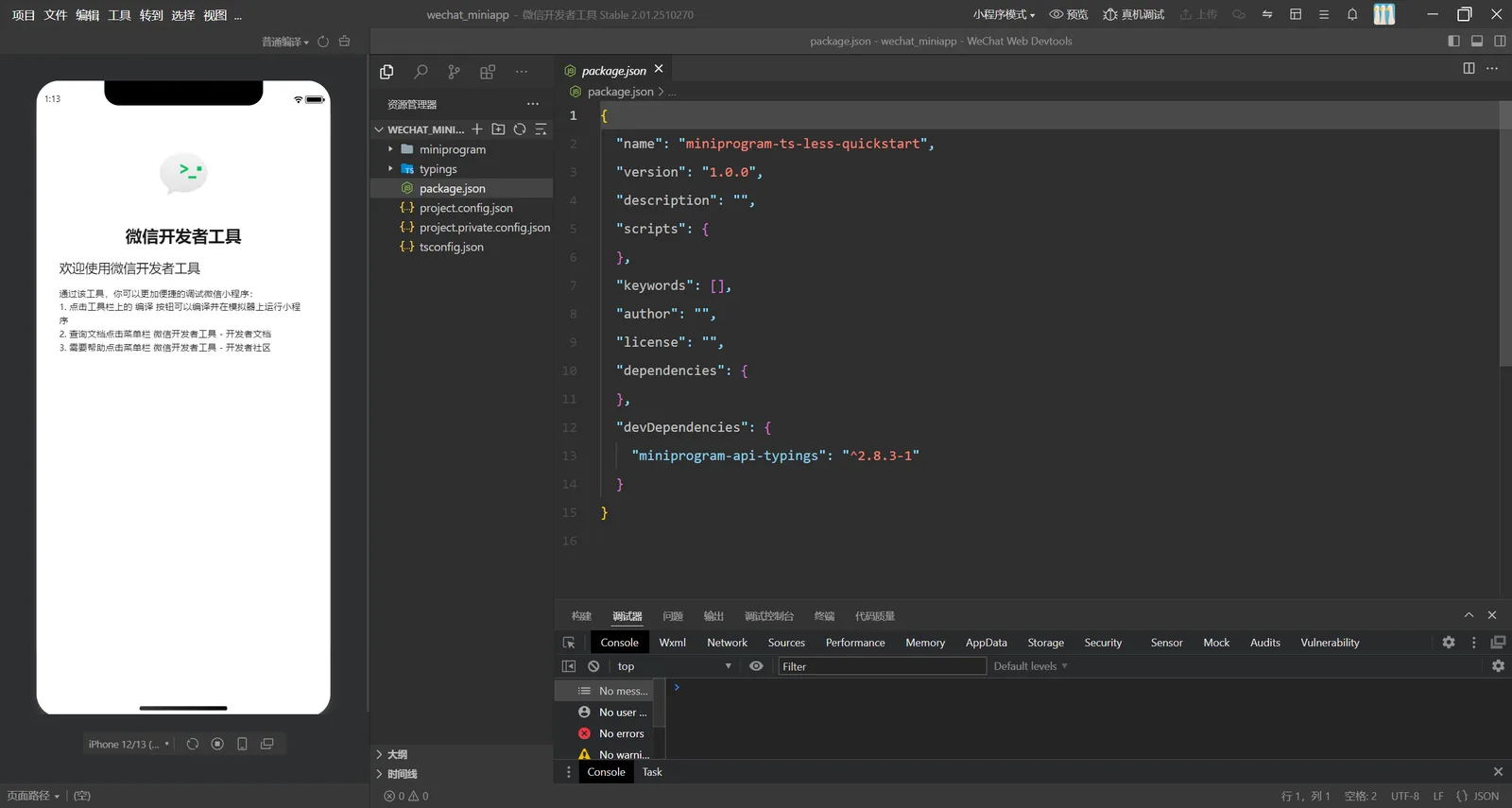Image resolution: width=1512 pixels, height=808 pixels.
Task: Open the Explorer files icon in activity bar
Action: click(387, 72)
